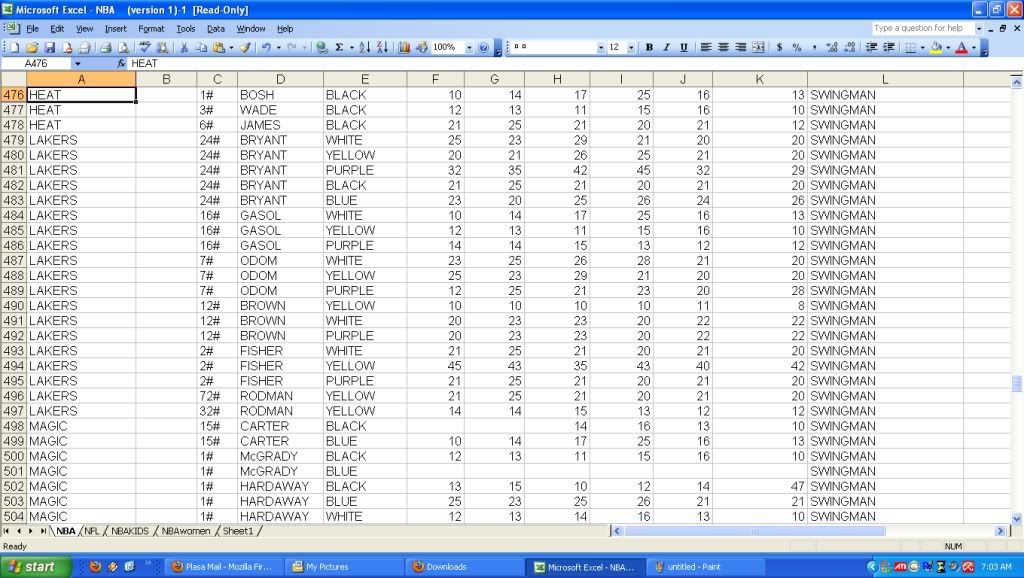Select column L header
This screenshot has width=1024, height=578.
(x=885, y=79)
